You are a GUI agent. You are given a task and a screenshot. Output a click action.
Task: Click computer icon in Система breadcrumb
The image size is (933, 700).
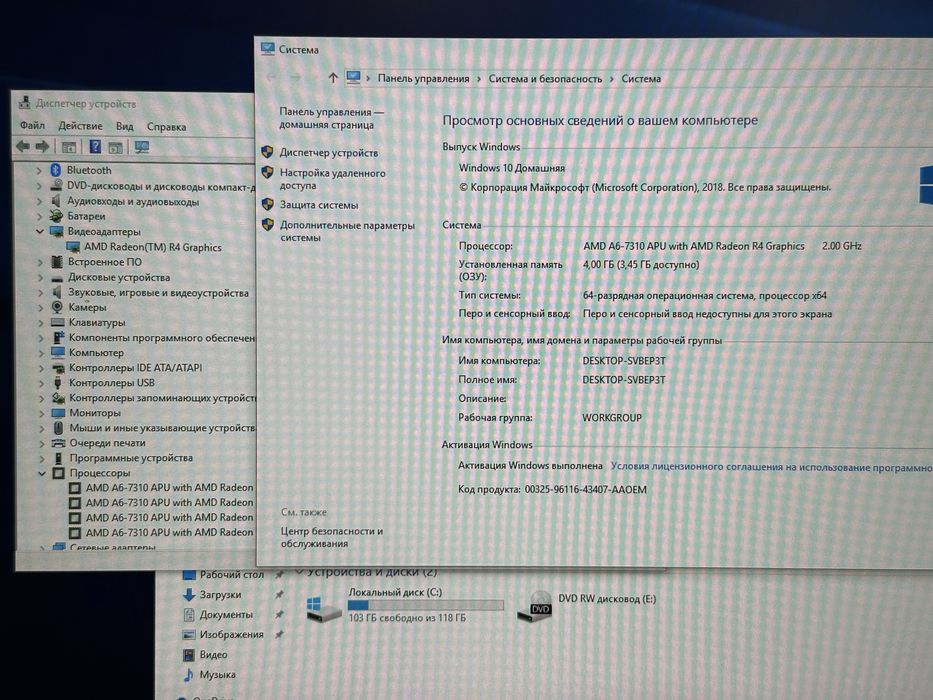pos(353,77)
